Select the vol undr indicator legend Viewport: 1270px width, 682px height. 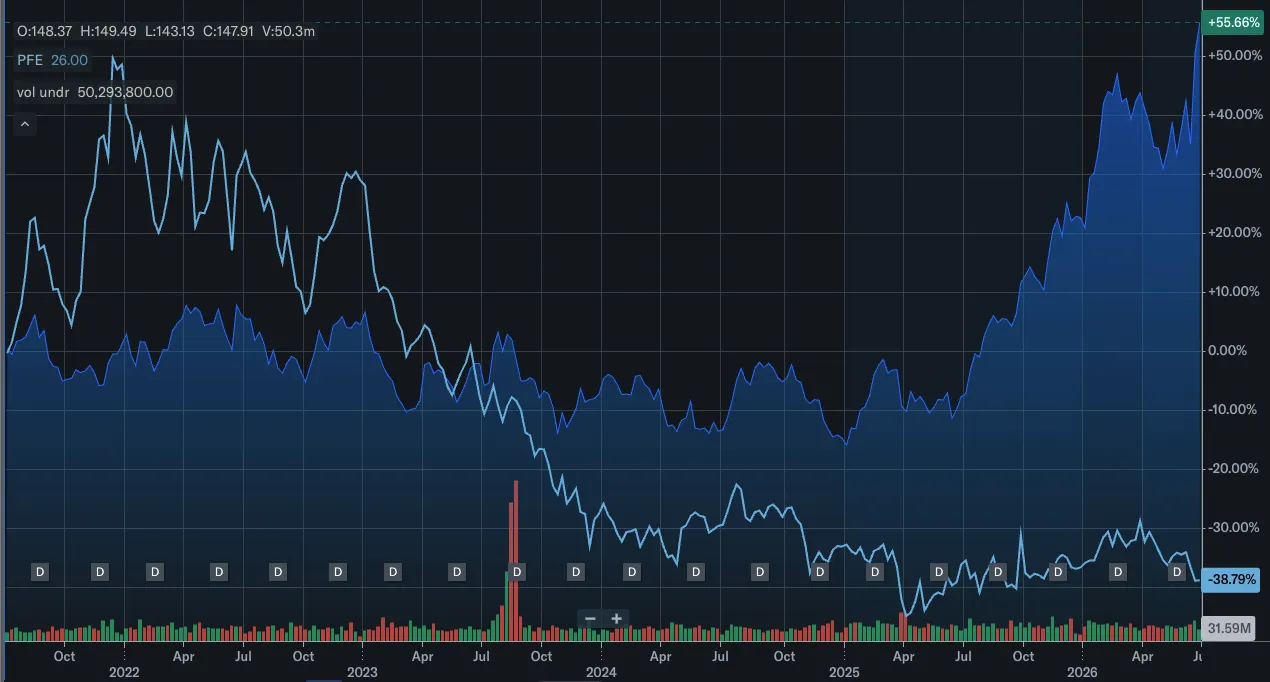pyautogui.click(x=95, y=92)
